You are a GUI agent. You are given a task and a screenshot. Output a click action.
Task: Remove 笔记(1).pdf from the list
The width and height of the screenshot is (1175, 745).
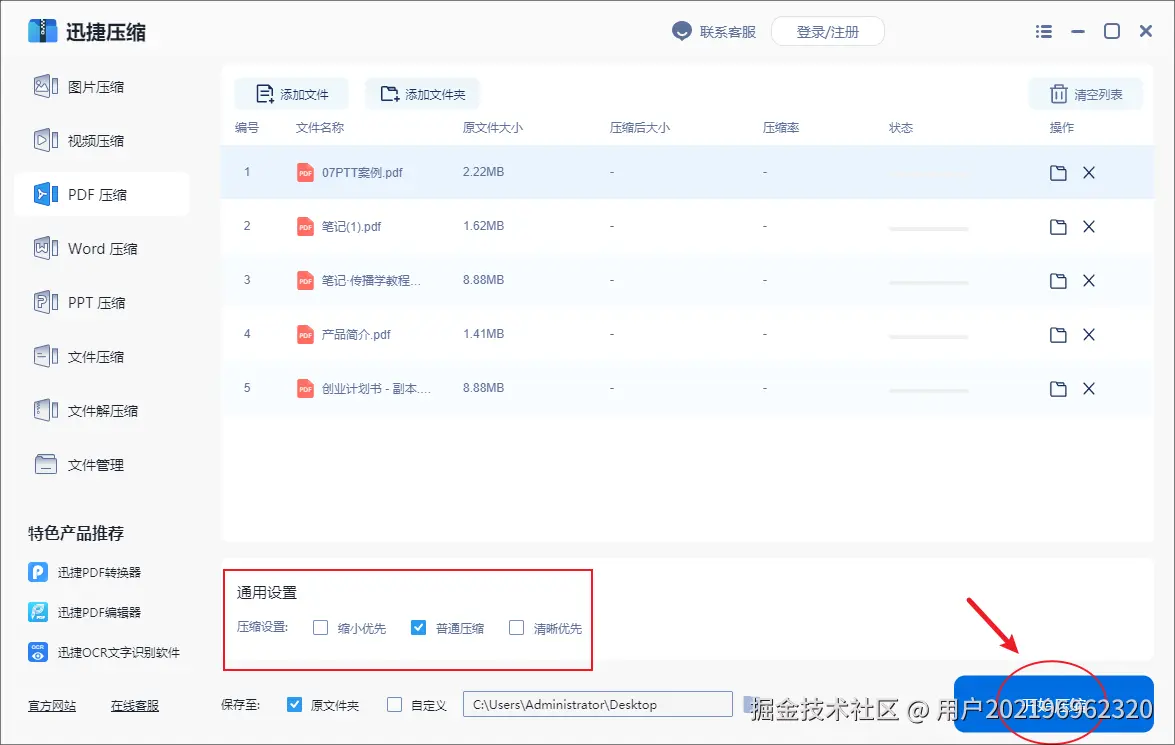pyautogui.click(x=1089, y=227)
